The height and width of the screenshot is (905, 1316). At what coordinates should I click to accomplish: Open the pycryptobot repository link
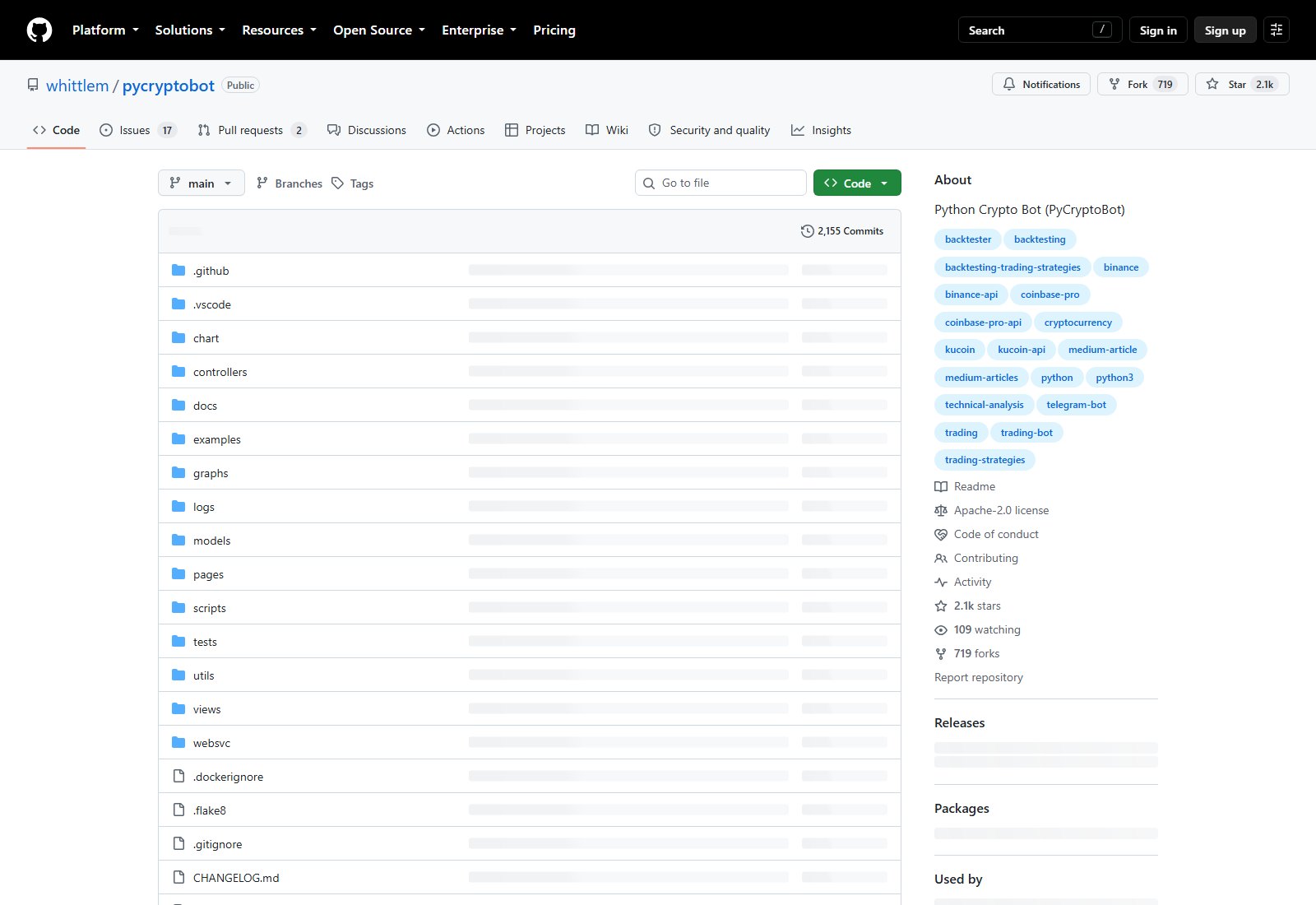(x=169, y=86)
